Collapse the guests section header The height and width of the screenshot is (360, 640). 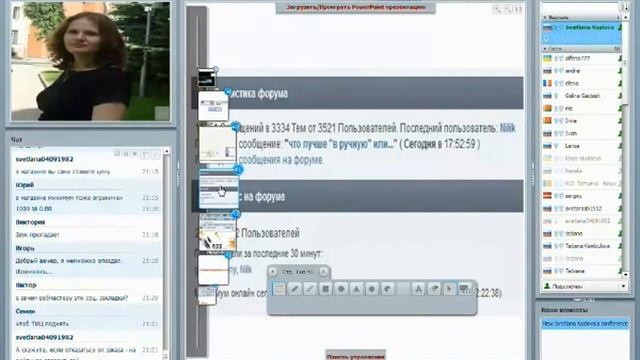(x=582, y=49)
